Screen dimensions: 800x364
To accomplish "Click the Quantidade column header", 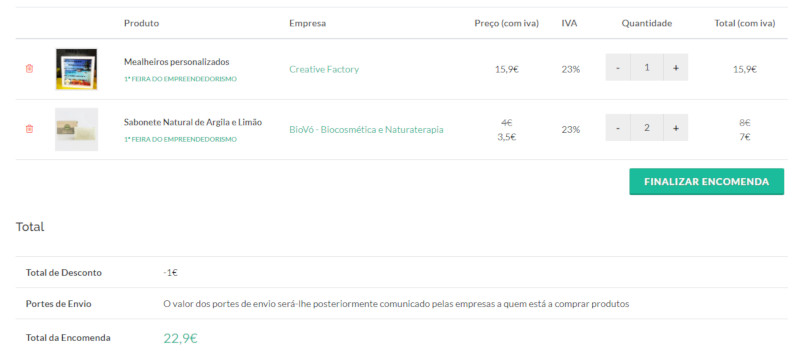I will click(x=646, y=23).
